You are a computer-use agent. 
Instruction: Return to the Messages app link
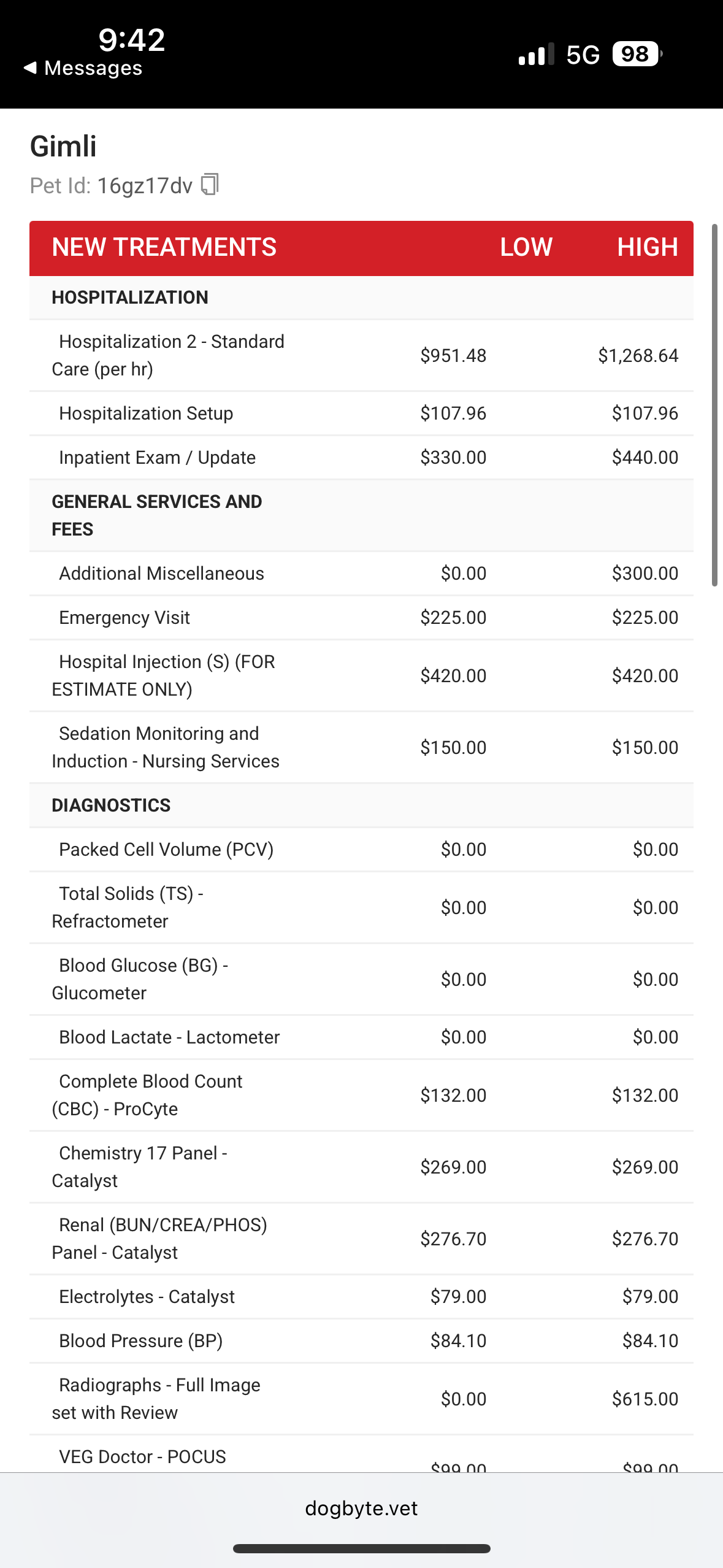93,67
